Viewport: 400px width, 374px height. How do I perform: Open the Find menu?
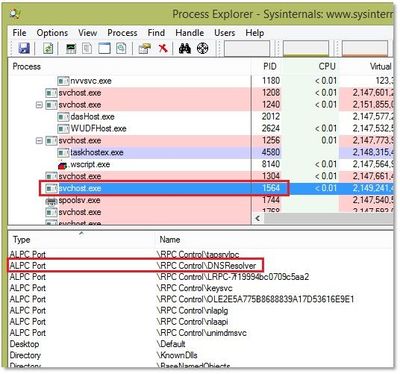click(156, 33)
